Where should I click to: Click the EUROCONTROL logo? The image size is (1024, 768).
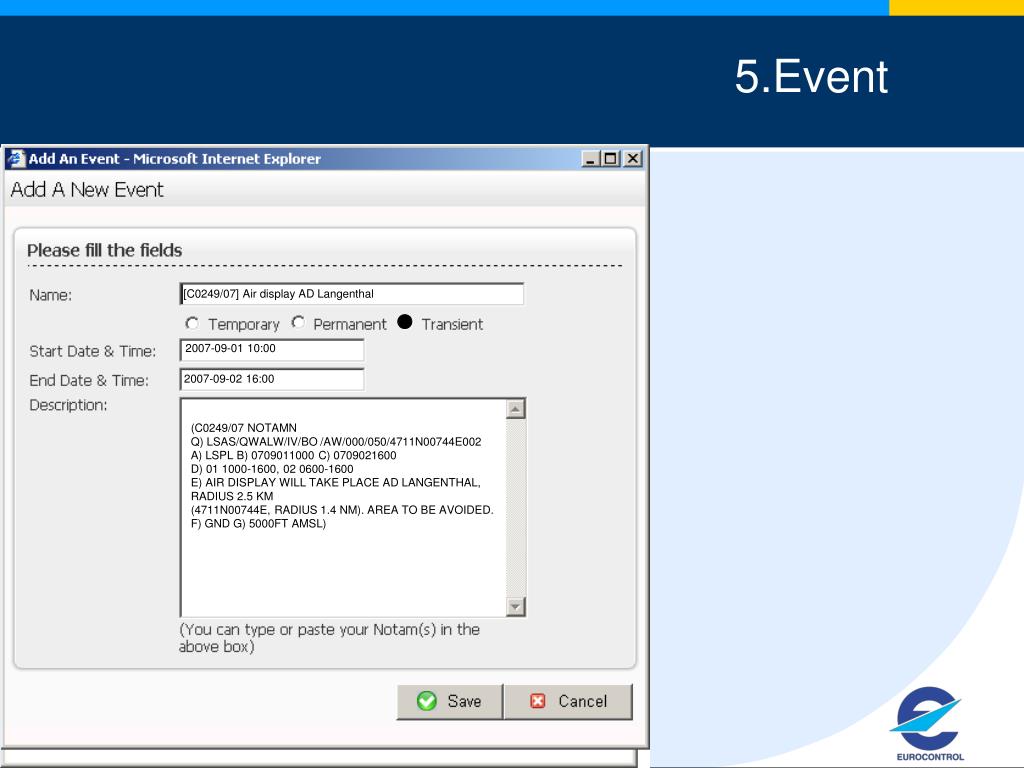[929, 724]
